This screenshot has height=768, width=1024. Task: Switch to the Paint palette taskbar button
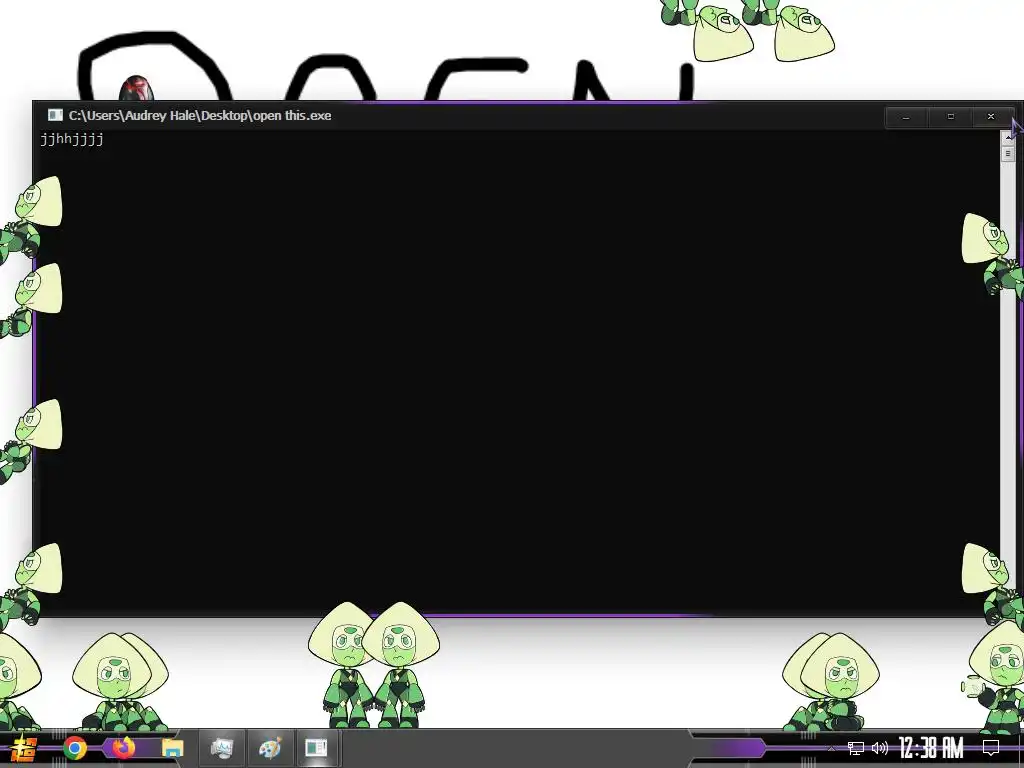tap(270, 748)
